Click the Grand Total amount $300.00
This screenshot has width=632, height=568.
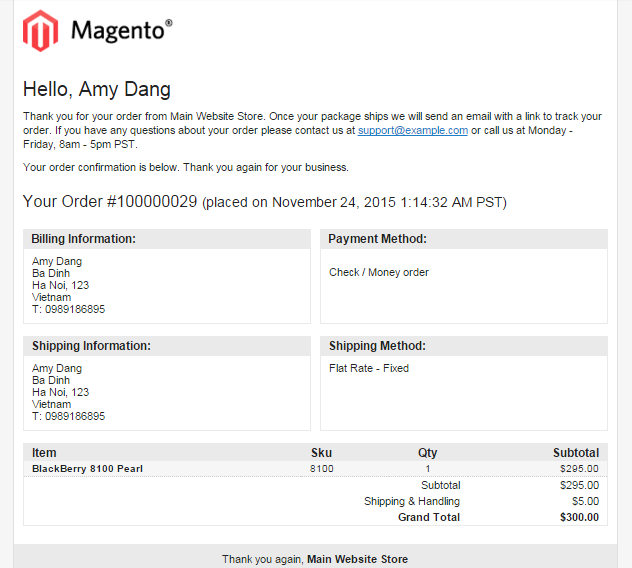pos(579,517)
